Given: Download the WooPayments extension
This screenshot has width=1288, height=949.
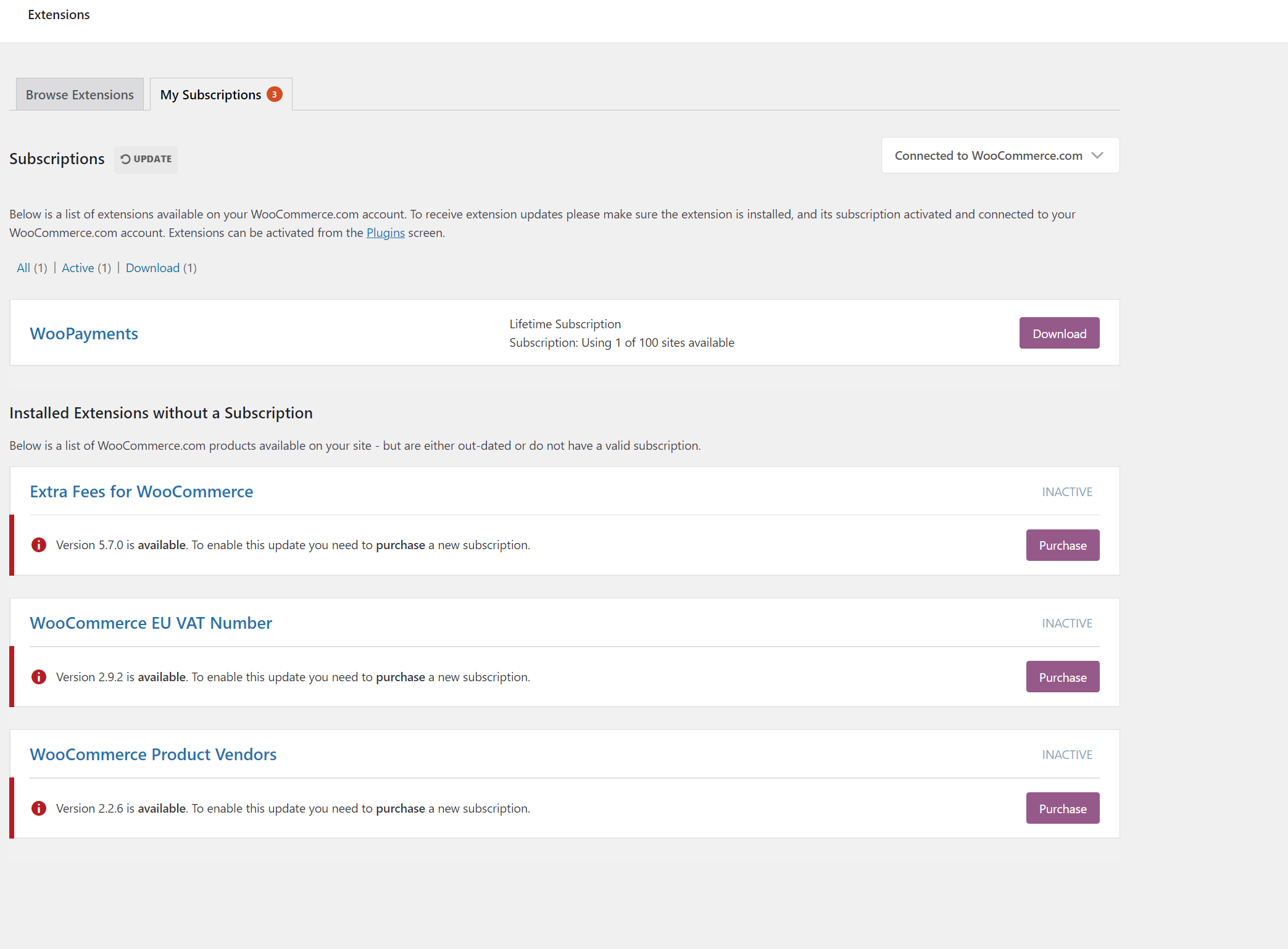Looking at the screenshot, I should pyautogui.click(x=1059, y=333).
